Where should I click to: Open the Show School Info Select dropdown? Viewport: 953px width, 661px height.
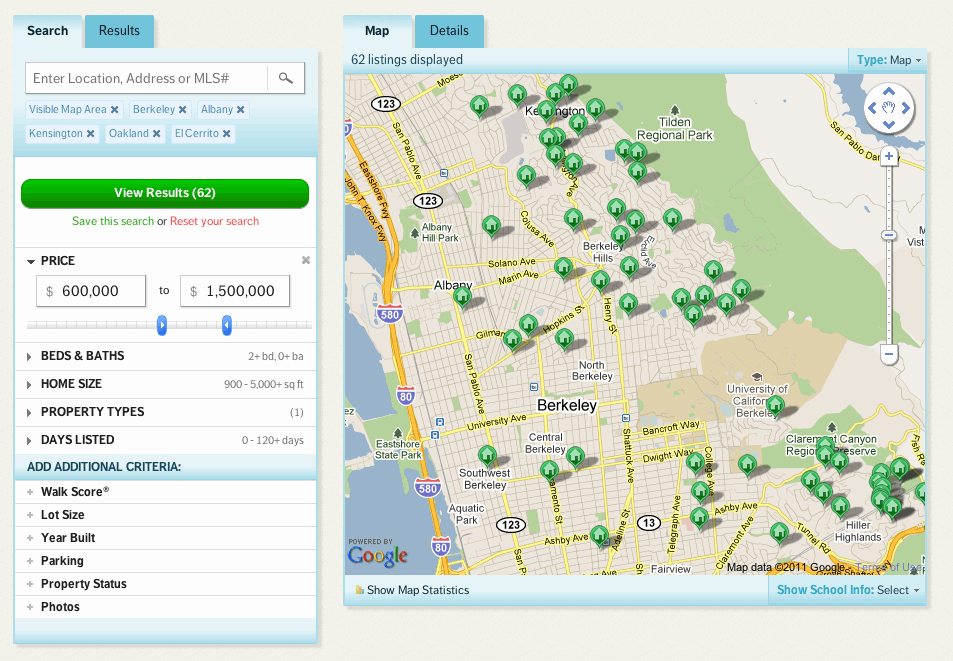[x=895, y=590]
